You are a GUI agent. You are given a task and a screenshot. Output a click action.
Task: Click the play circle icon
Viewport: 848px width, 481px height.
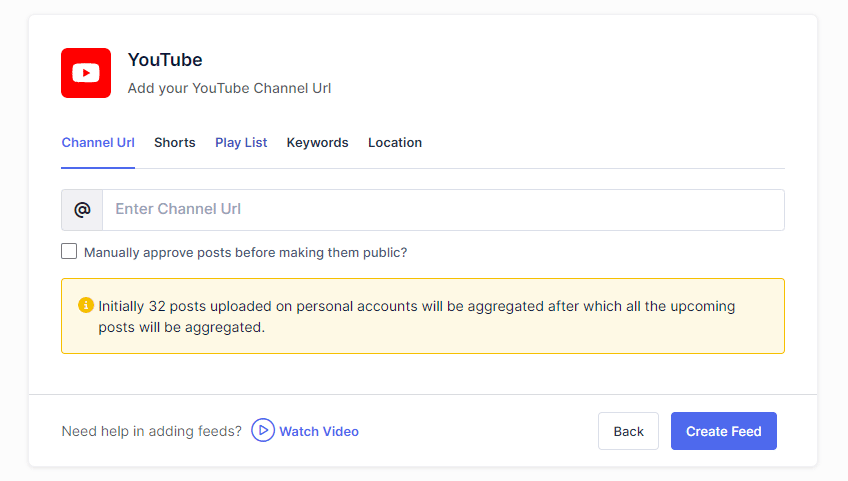(262, 431)
